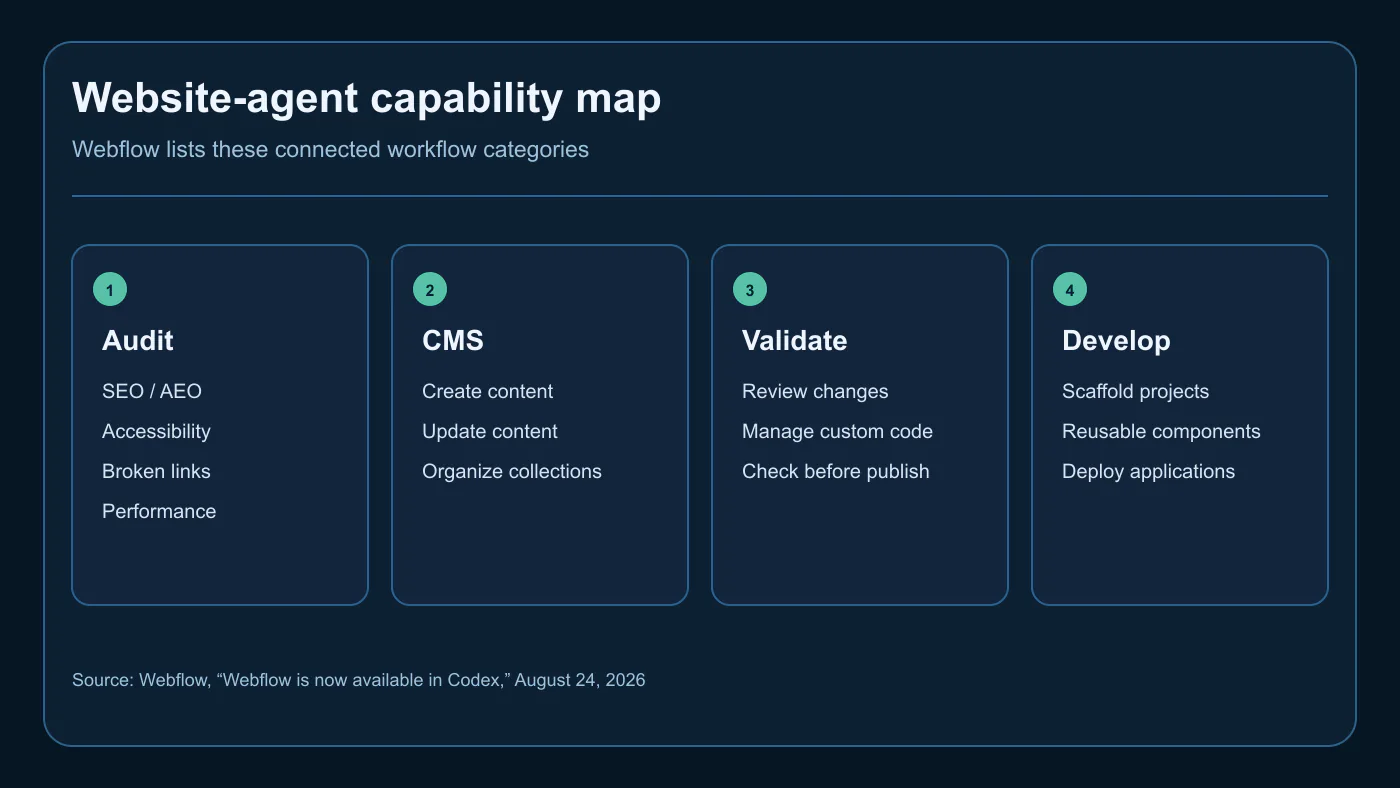1400x788 pixels.
Task: Click the number 2 badge on CMS card
Action: tap(430, 290)
